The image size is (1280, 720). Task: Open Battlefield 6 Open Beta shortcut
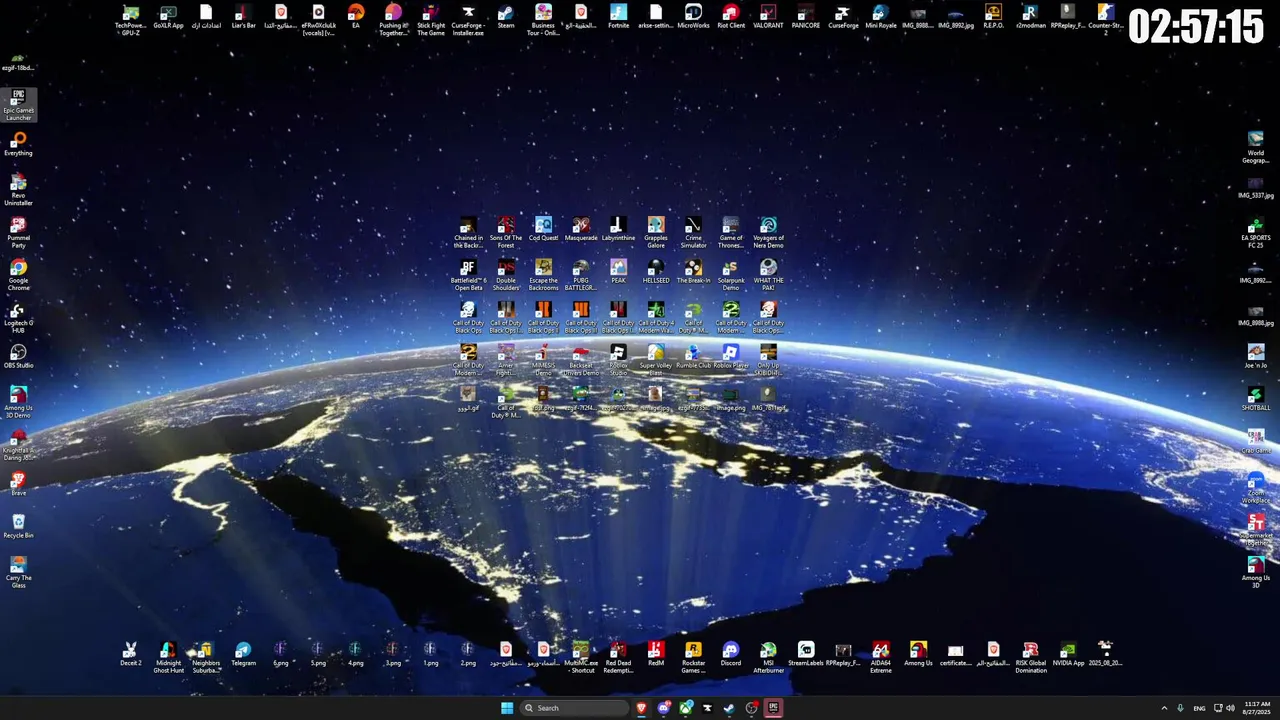pos(468,275)
